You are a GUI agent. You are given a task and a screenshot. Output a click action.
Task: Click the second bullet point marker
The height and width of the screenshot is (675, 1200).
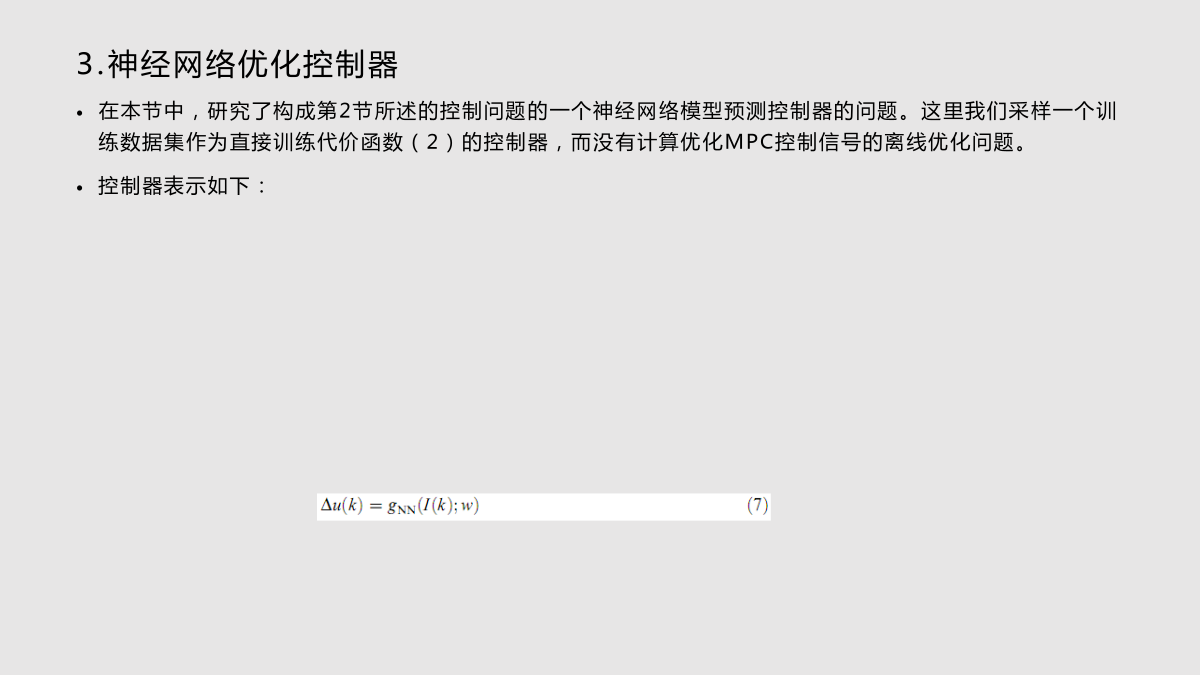80,188
